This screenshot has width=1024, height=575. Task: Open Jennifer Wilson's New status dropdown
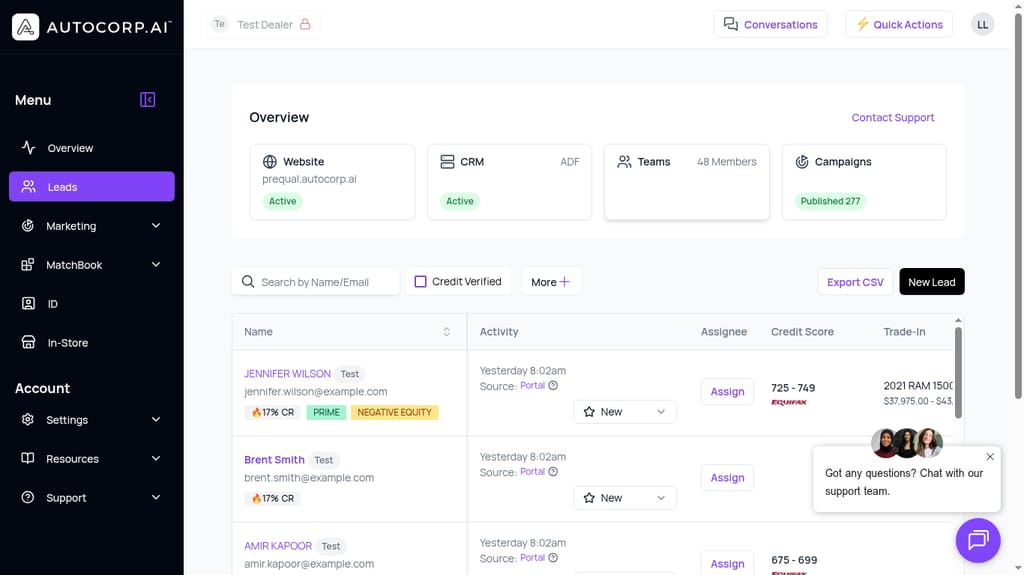tap(625, 412)
